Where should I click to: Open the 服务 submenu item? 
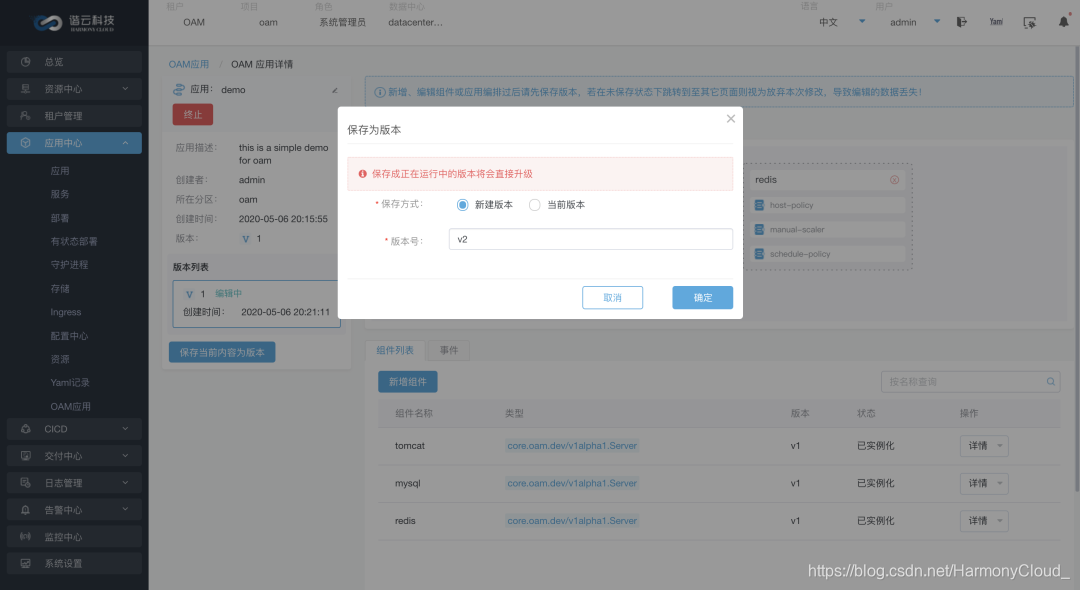60,194
